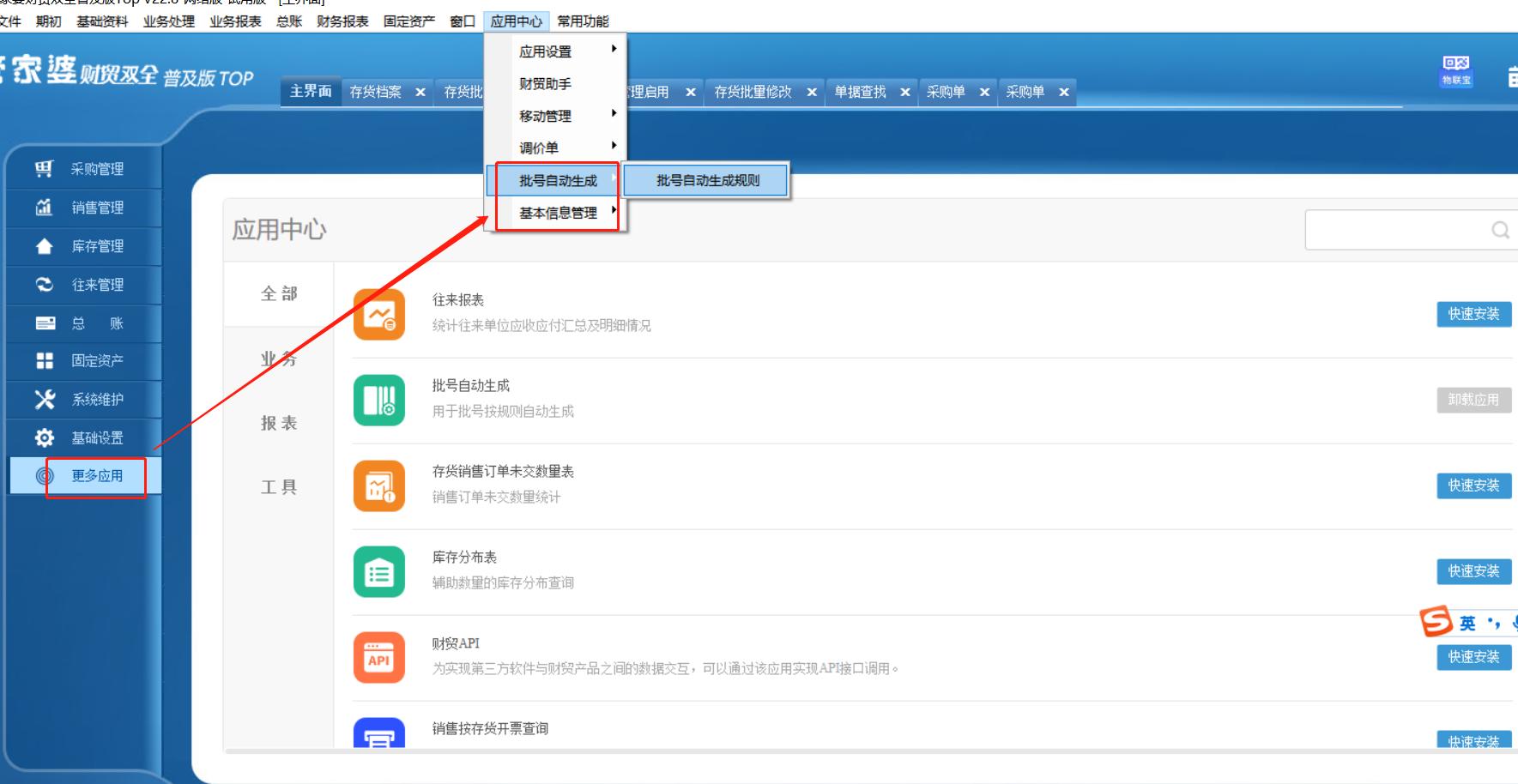Click the 更多应用 target icon
The image size is (1518, 784).
pyautogui.click(x=45, y=476)
